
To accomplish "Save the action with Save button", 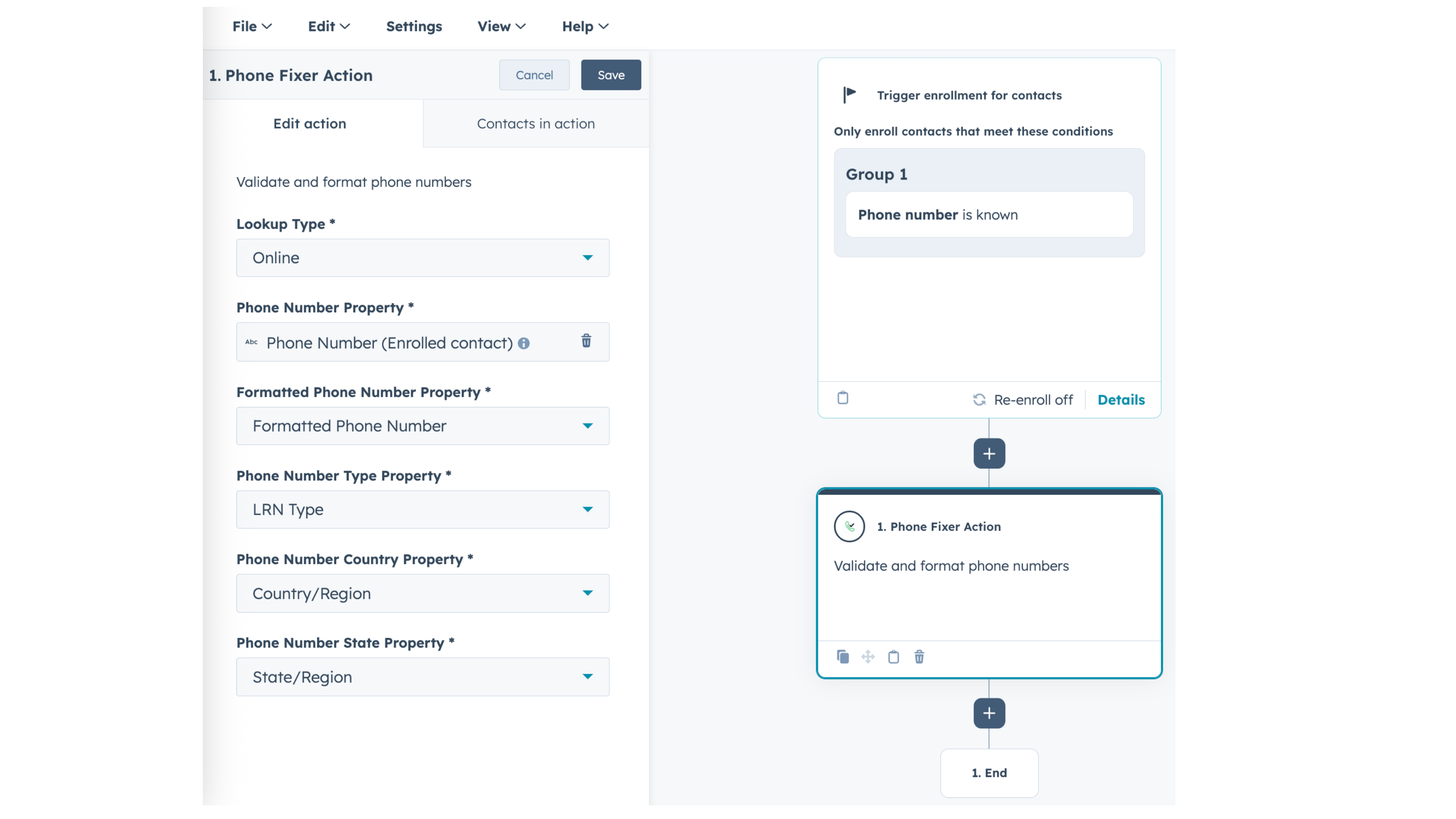I will 611,75.
